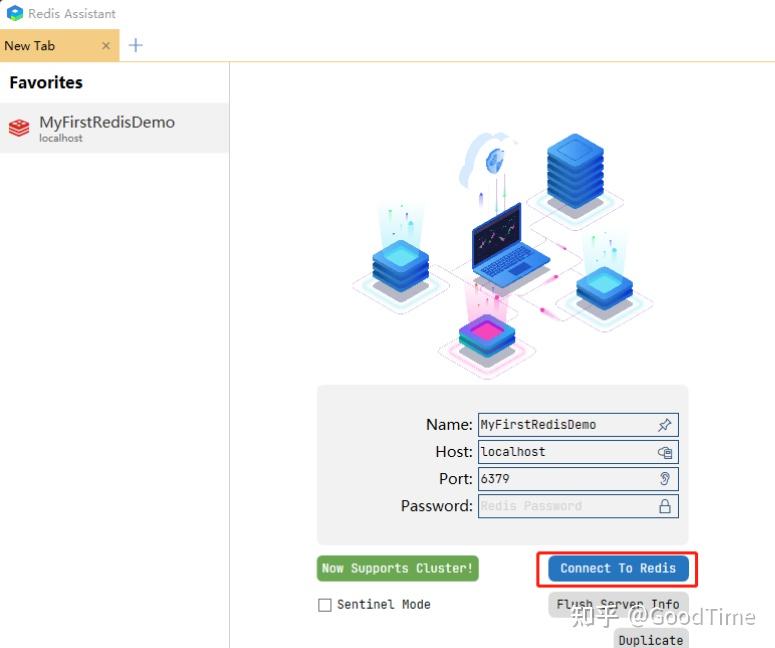Click the pin icon in Name field
Viewport: 775px width, 648px height.
point(664,425)
